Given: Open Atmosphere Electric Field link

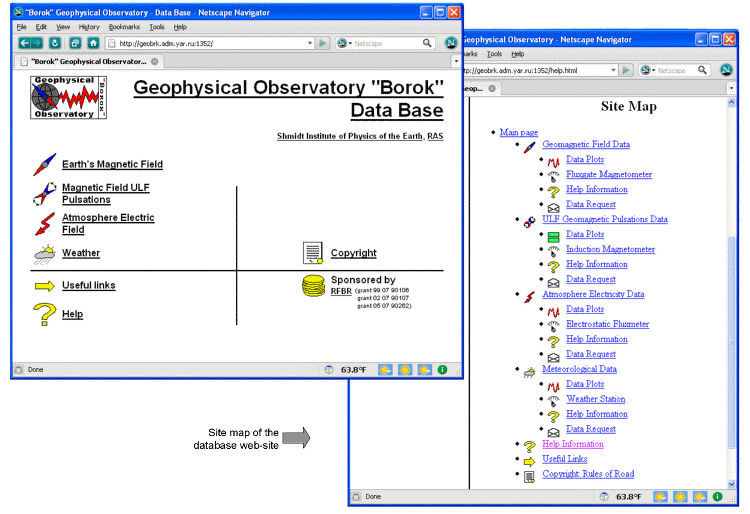Looking at the screenshot, I should (108, 224).
